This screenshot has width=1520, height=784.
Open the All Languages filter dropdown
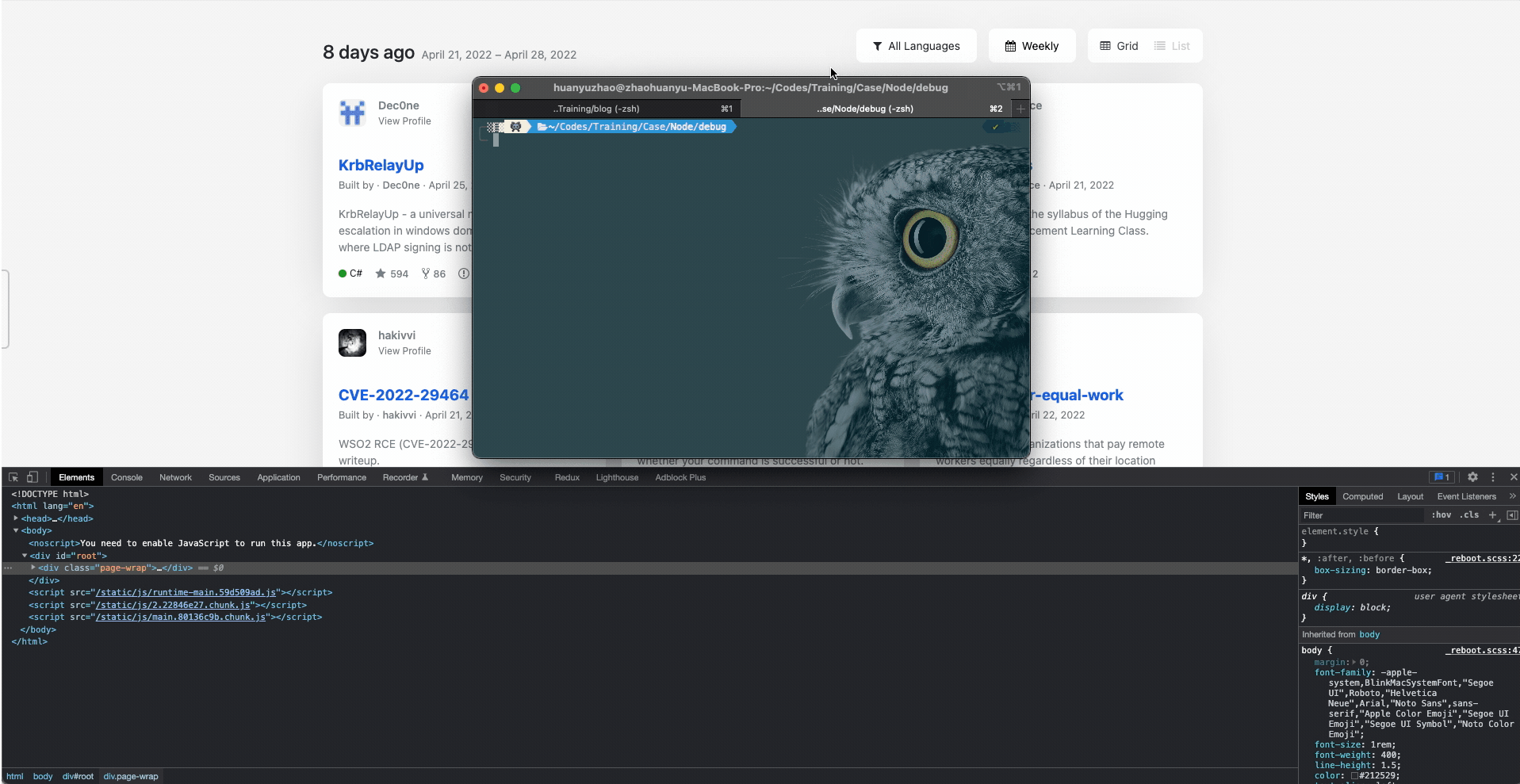pos(916,45)
